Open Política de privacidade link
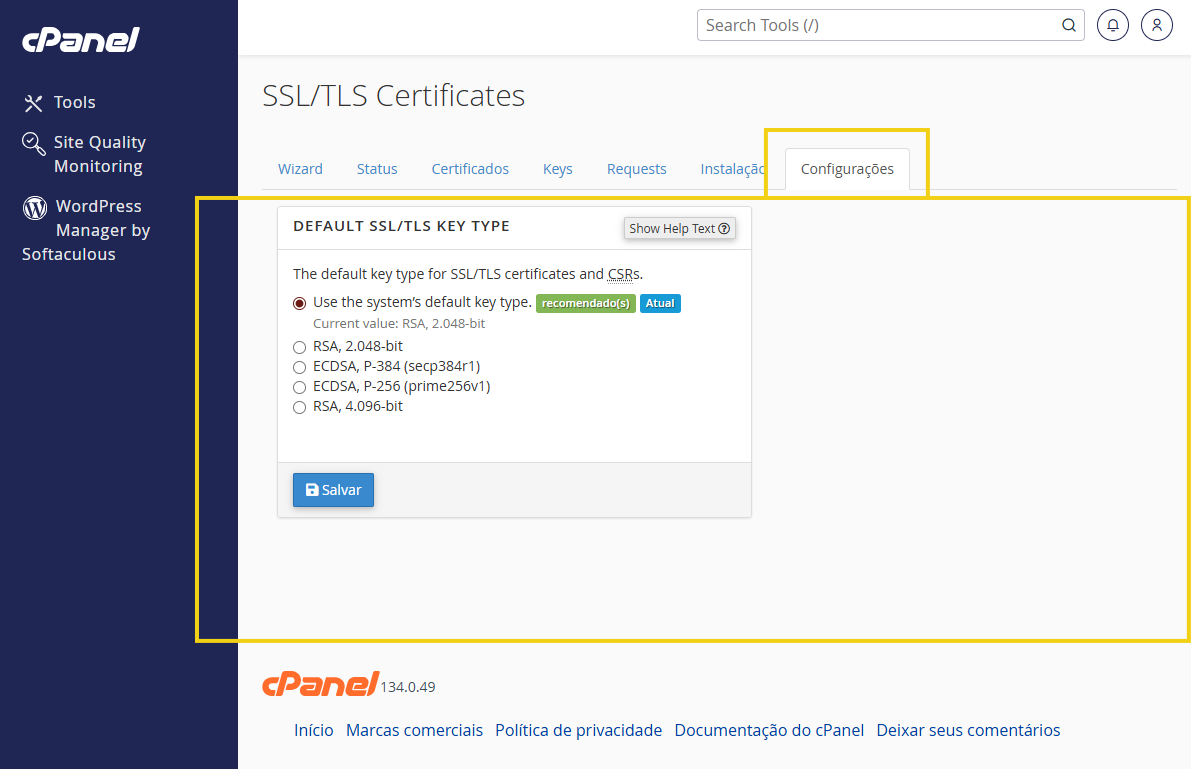The height and width of the screenshot is (769, 1191). [x=579, y=730]
